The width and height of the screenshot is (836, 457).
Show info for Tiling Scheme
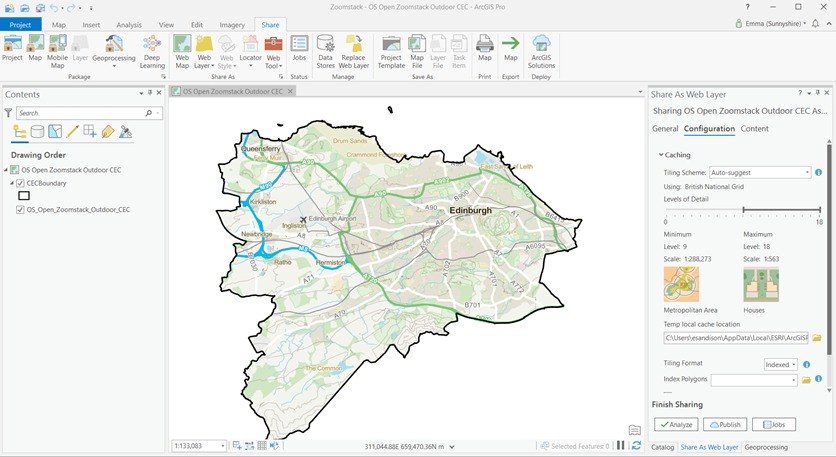click(x=818, y=172)
